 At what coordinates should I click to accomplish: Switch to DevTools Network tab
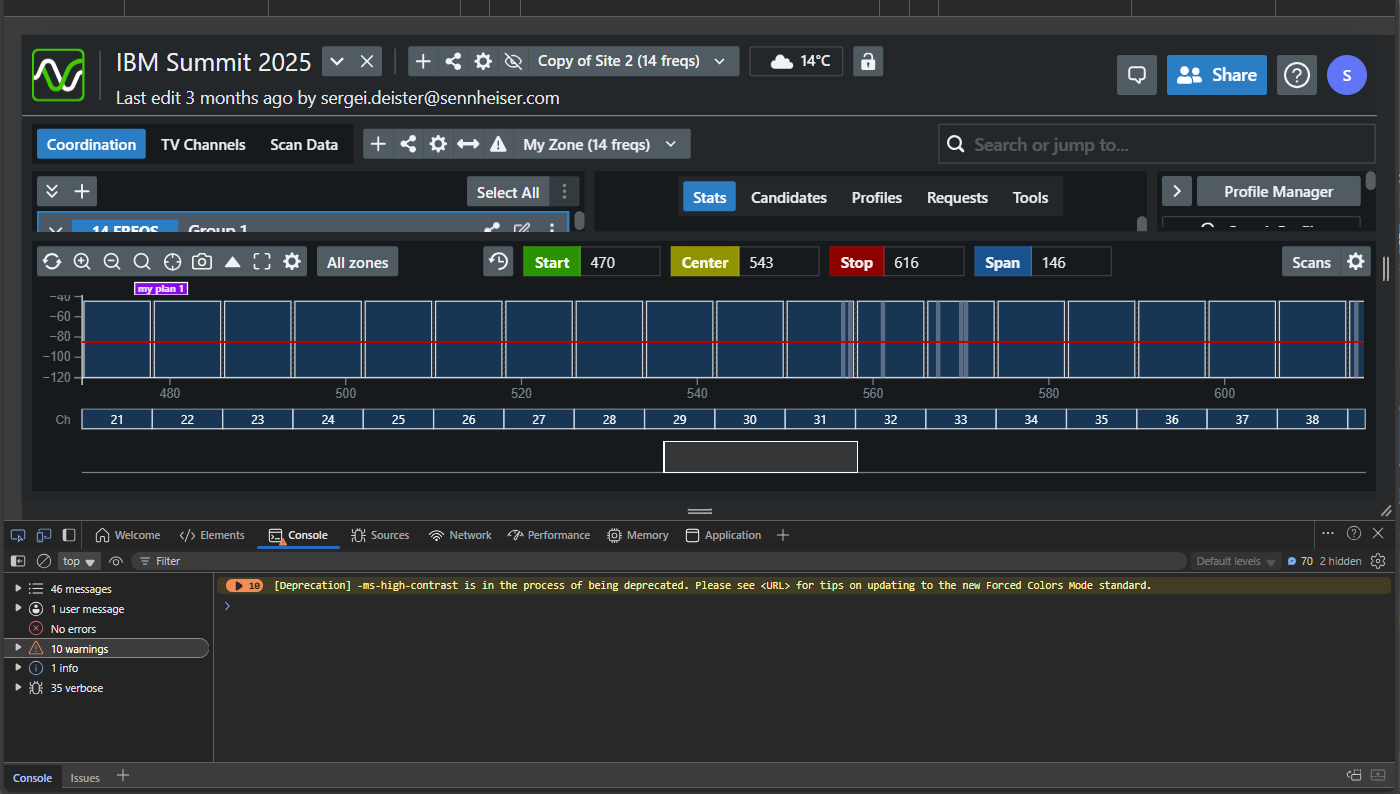tap(460, 535)
